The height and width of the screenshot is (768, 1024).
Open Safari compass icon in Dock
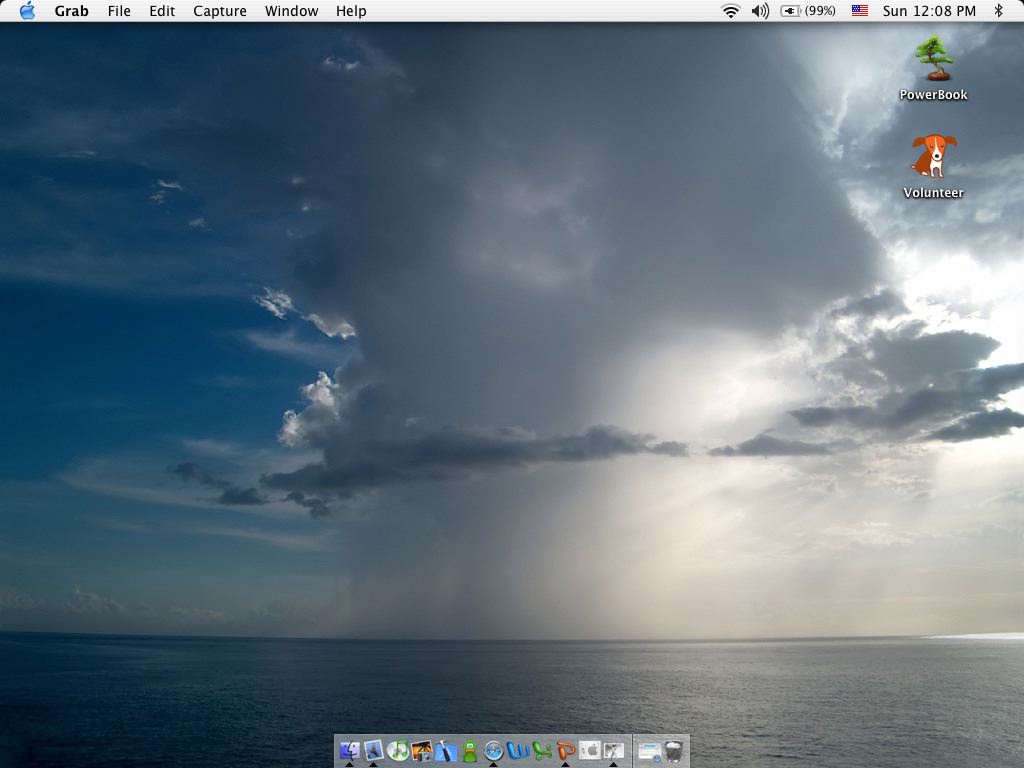click(494, 750)
